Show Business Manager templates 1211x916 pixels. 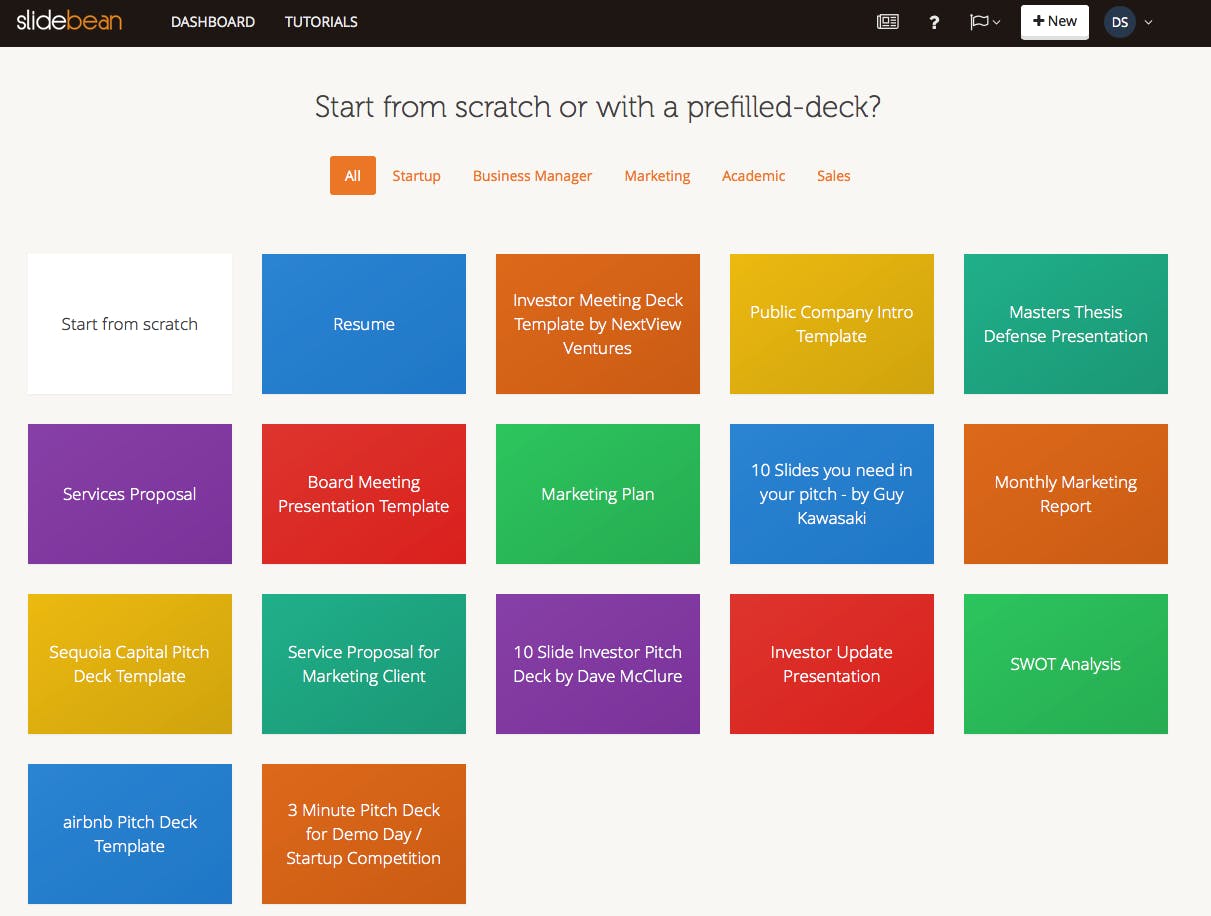tap(532, 176)
